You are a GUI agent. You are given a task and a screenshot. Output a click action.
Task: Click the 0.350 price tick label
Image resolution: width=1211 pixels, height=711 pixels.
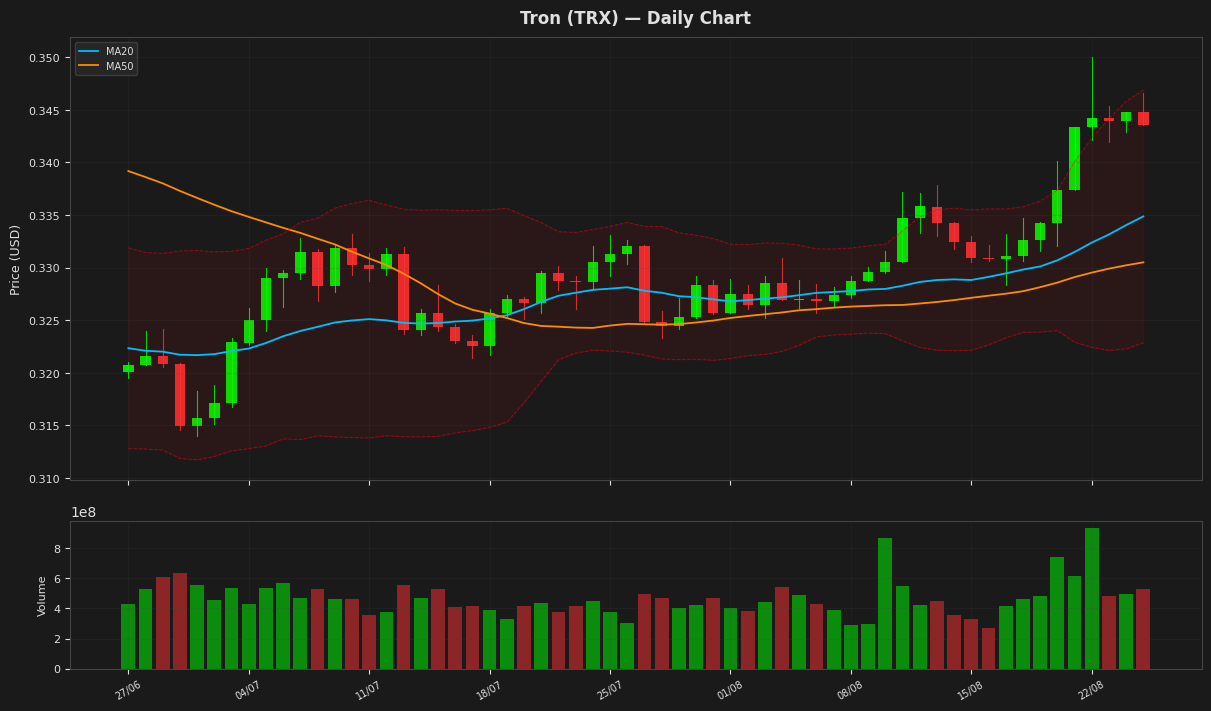pyautogui.click(x=43, y=58)
